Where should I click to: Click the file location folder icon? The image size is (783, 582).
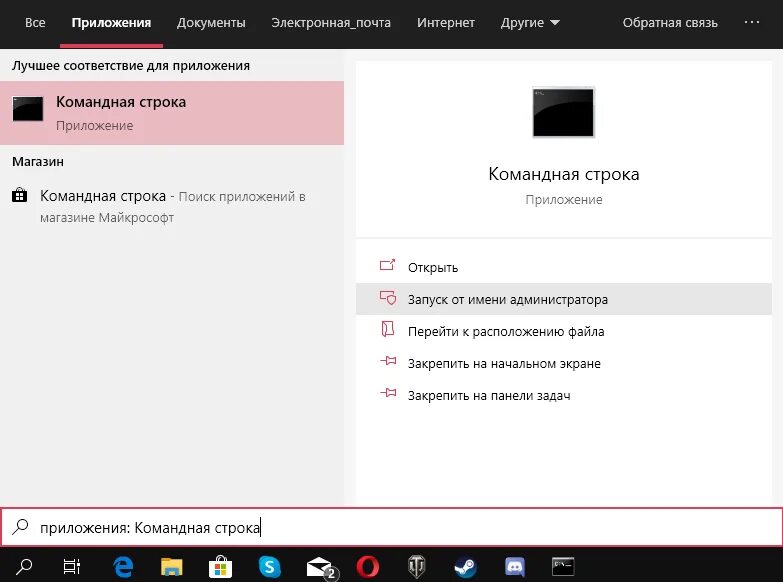tap(388, 329)
